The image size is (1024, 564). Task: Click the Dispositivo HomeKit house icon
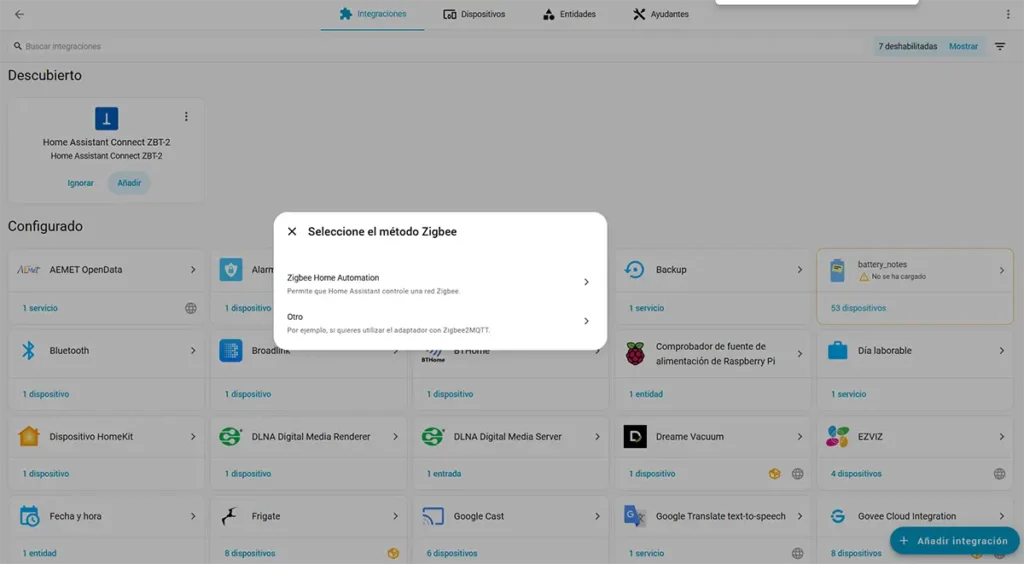(x=29, y=436)
